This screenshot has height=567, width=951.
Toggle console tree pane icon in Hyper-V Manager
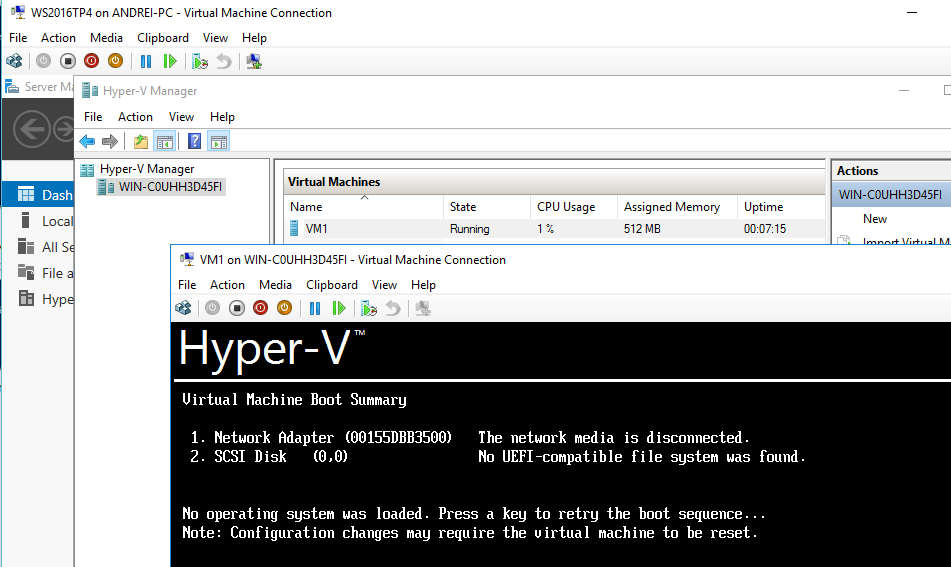164,141
